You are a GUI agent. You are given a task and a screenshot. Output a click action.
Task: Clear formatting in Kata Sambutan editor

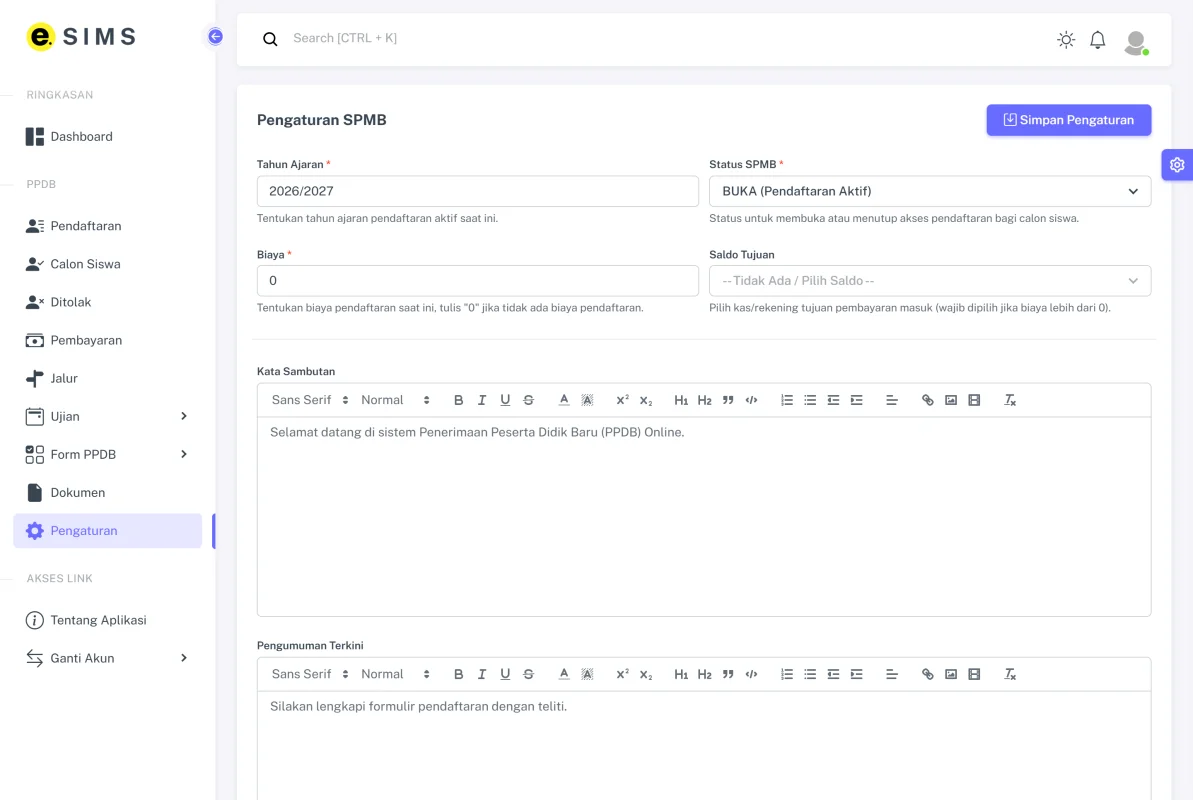1010,400
